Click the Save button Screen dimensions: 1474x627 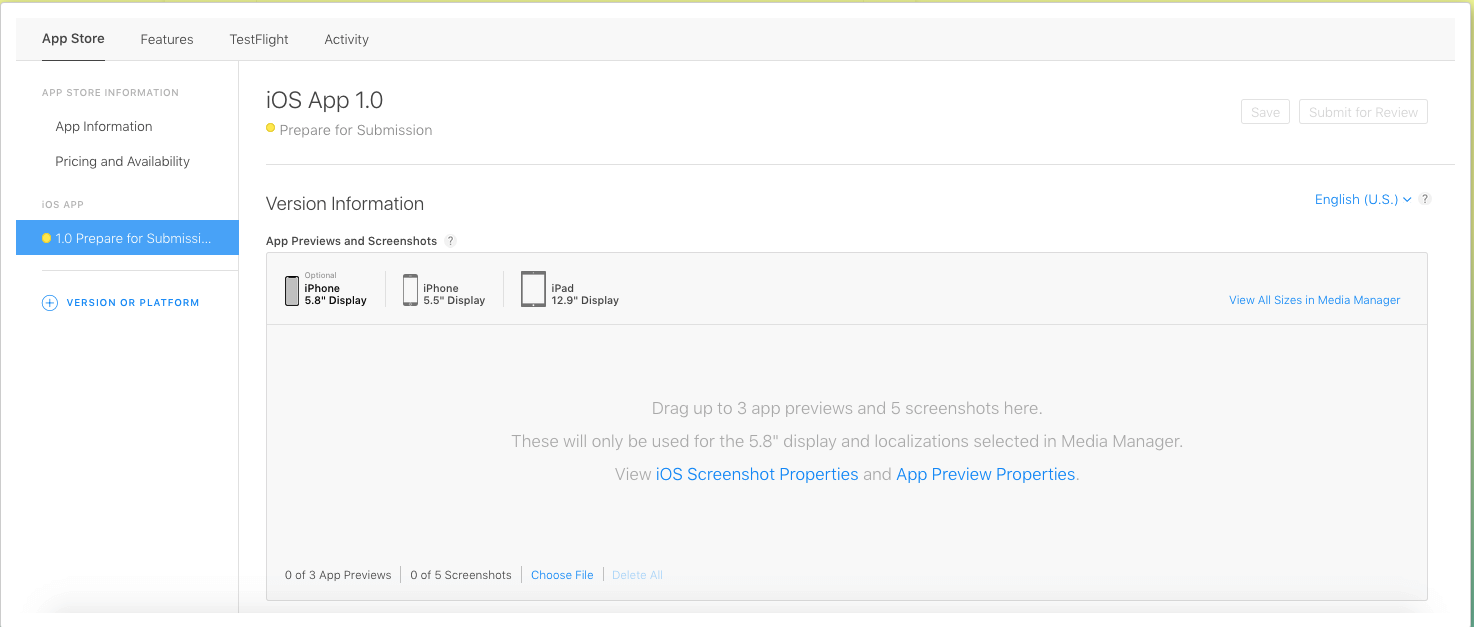[1265, 112]
